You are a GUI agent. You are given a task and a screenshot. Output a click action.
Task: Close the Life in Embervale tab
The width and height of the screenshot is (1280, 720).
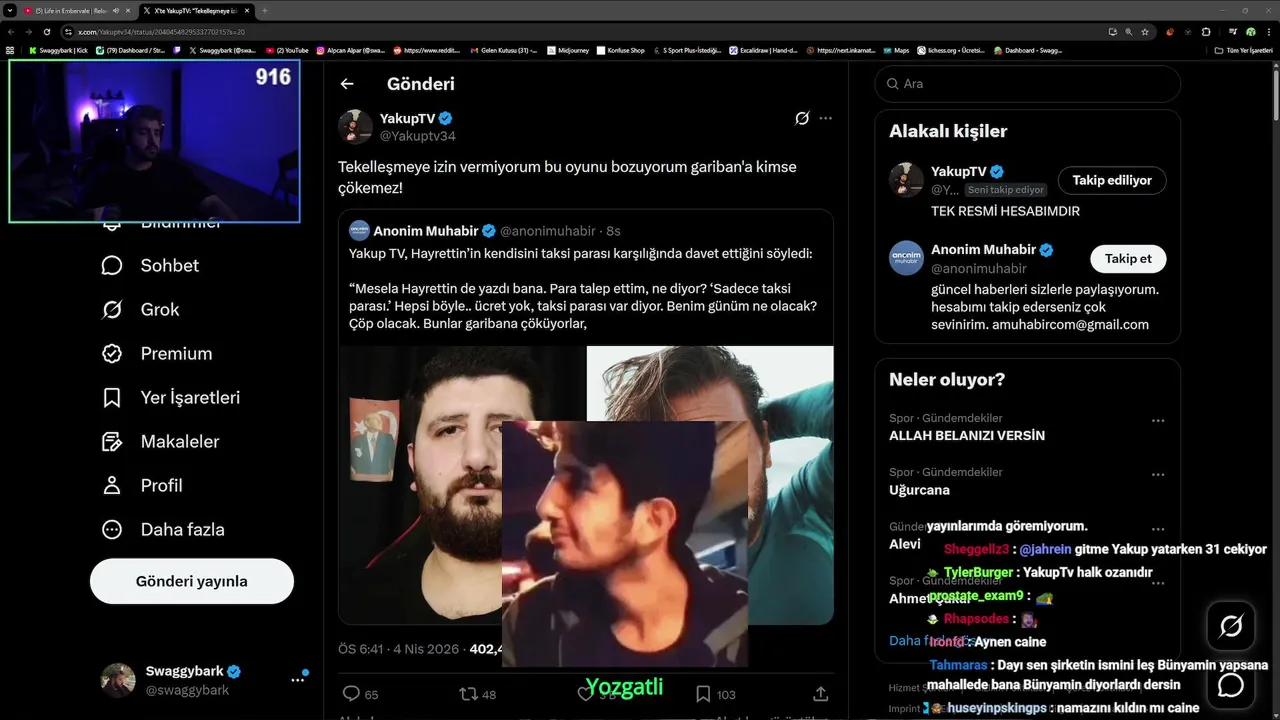pyautogui.click(x=128, y=10)
